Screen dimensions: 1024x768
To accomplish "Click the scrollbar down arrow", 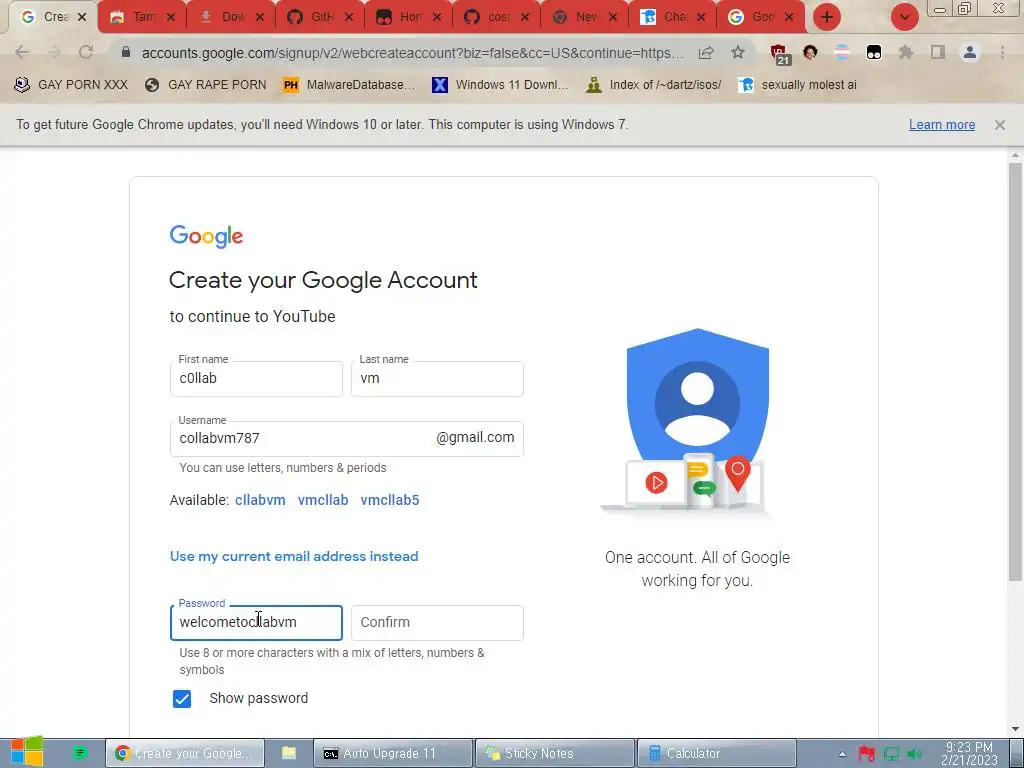I will (1015, 729).
